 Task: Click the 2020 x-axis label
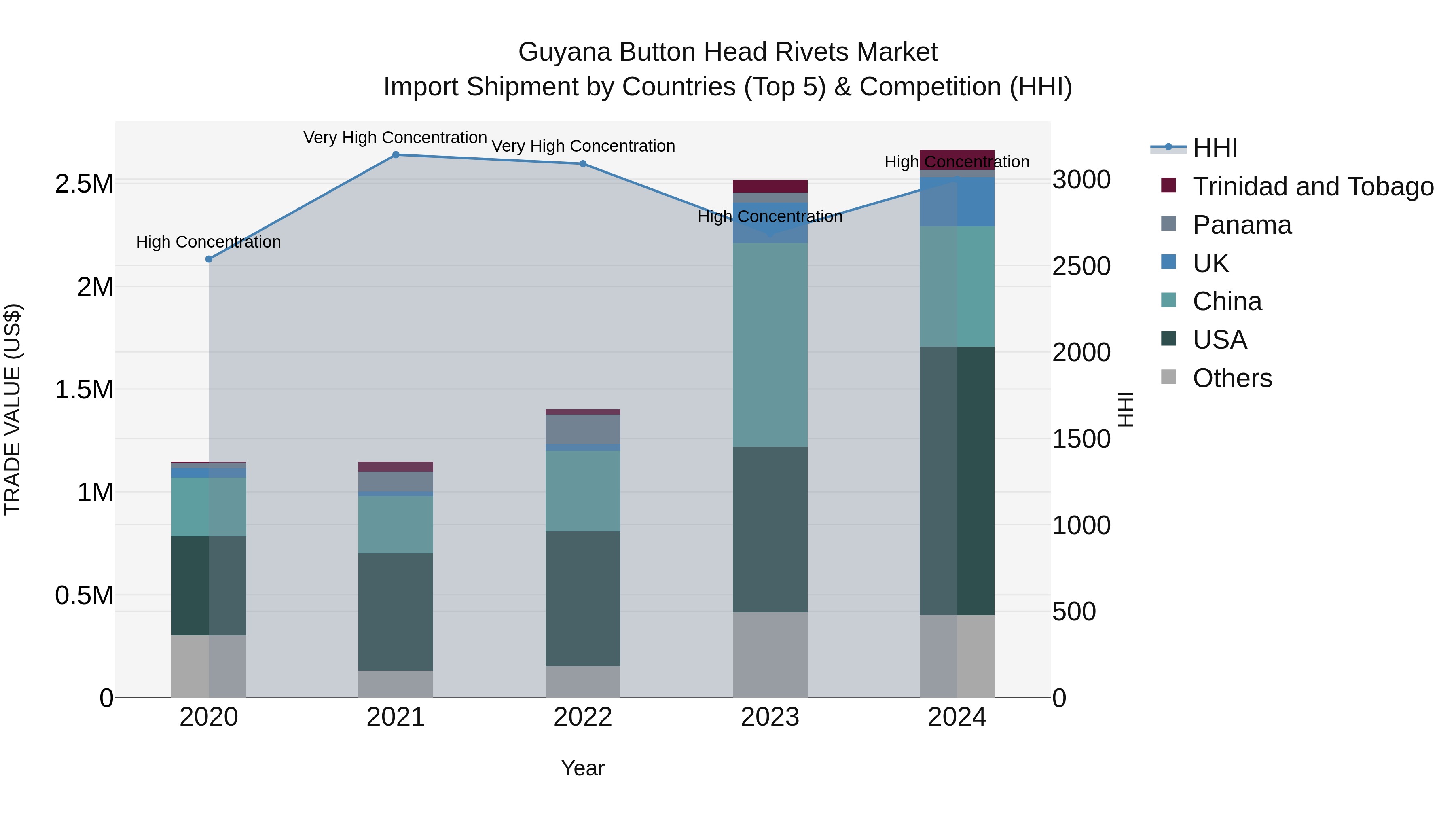[209, 717]
